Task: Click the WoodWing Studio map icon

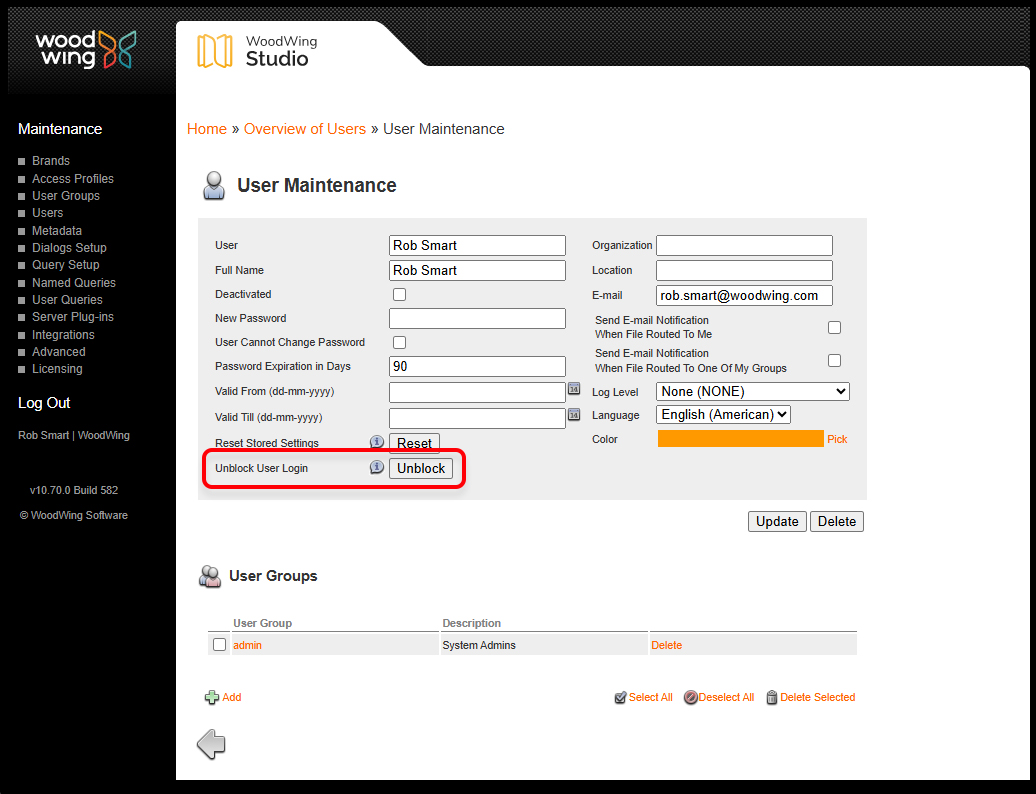Action: (215, 51)
